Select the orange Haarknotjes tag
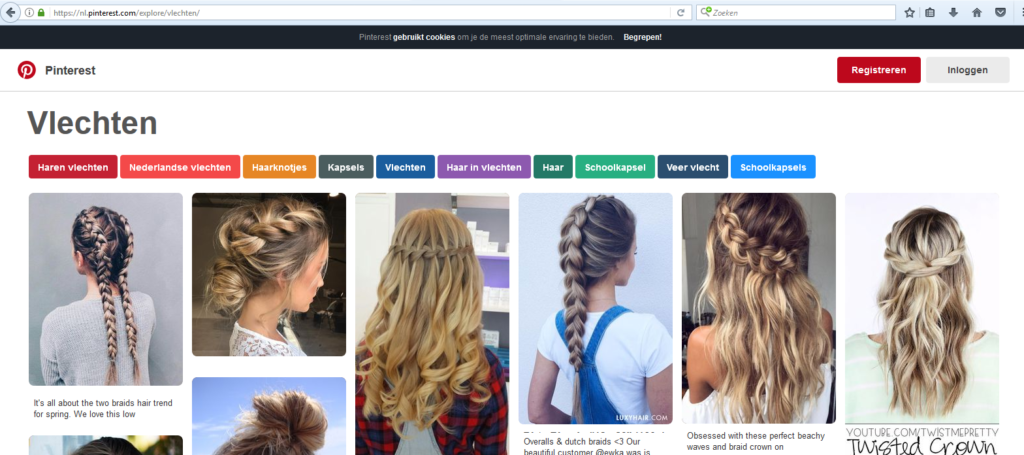This screenshot has width=1024, height=455. (x=280, y=167)
